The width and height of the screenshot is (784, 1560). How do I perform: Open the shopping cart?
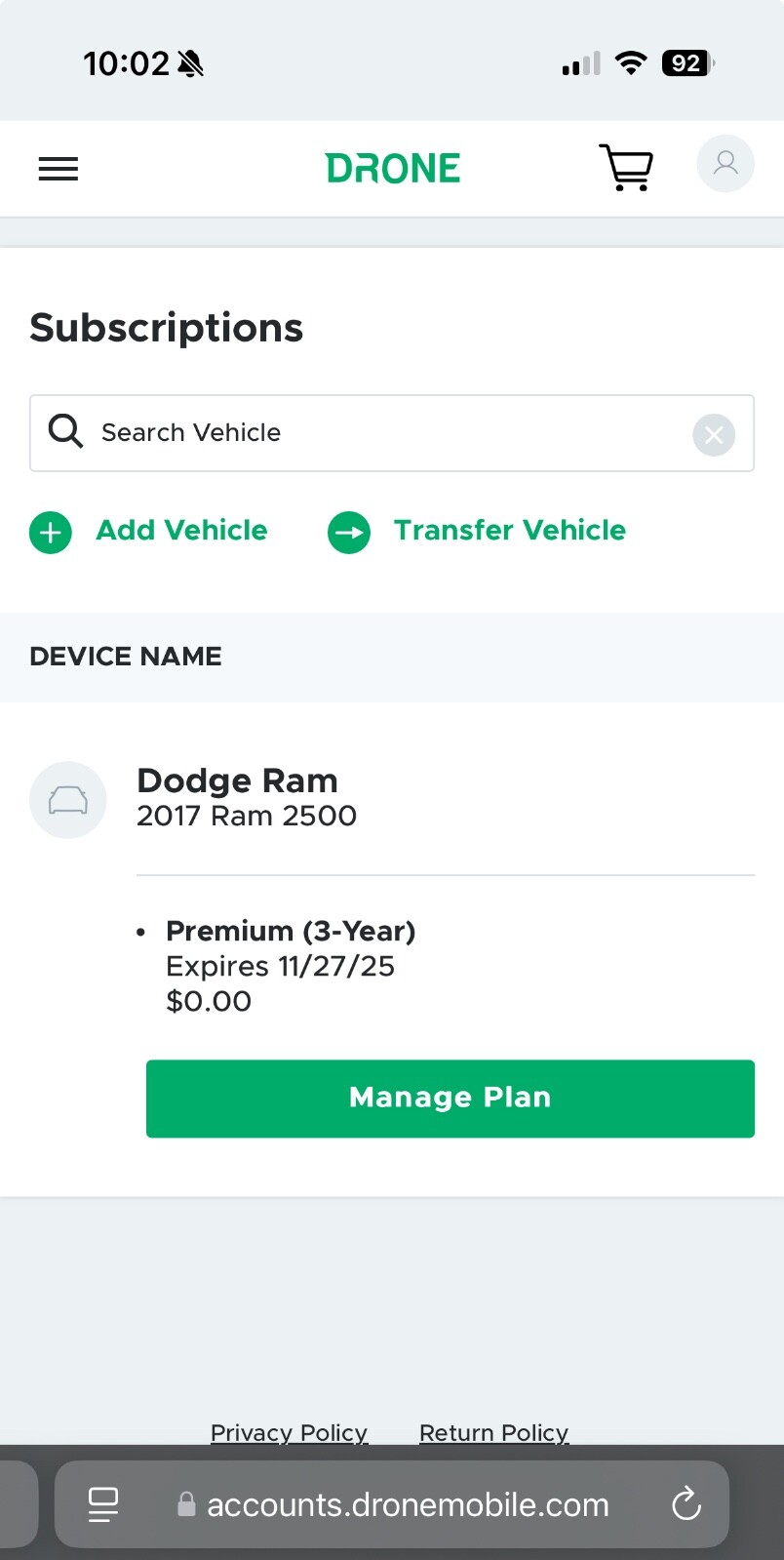coord(626,167)
